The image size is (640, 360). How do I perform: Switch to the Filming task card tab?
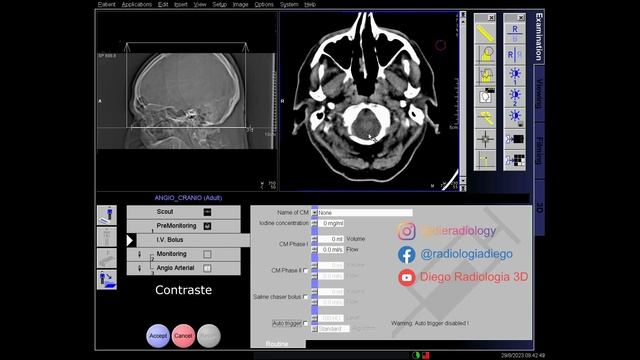coord(539,151)
